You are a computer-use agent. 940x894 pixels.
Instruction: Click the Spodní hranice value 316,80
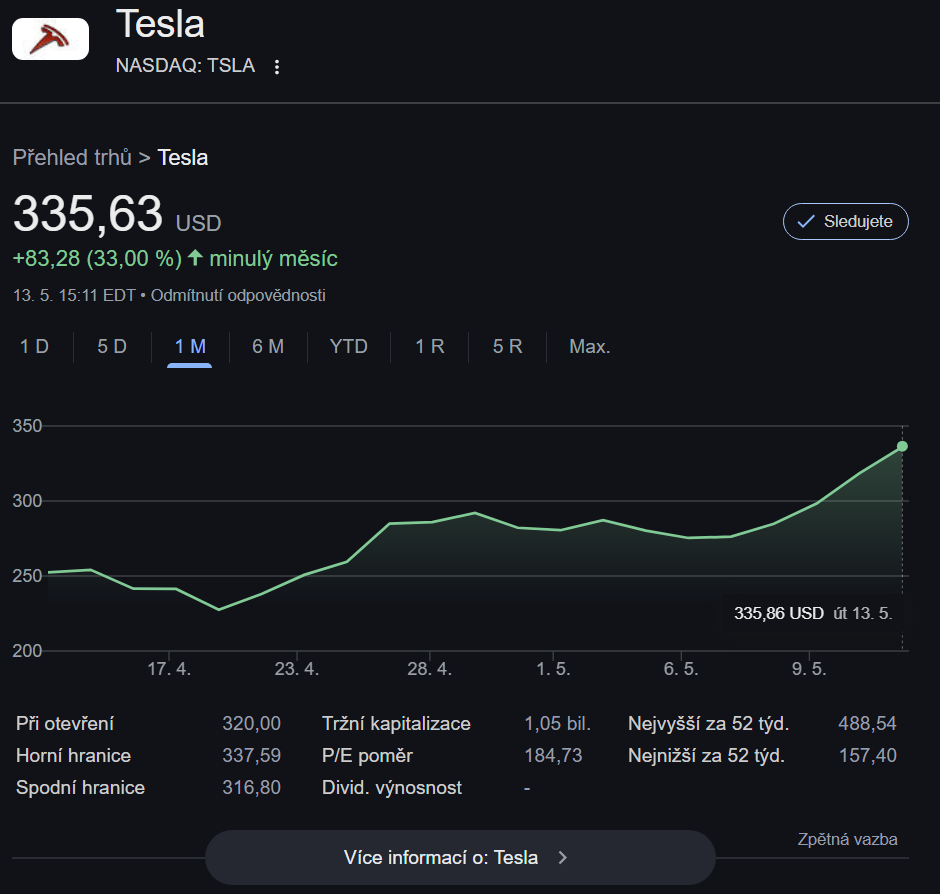click(x=251, y=787)
